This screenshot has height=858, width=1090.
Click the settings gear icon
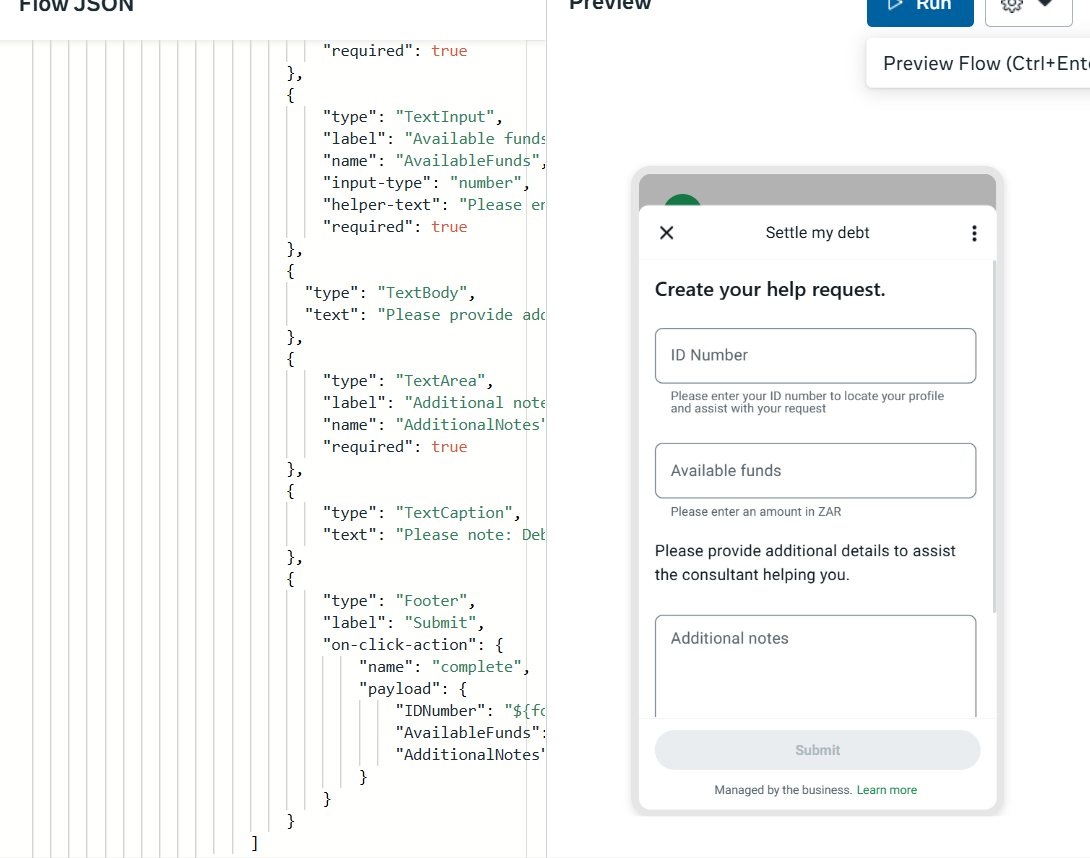pyautogui.click(x=1011, y=5)
